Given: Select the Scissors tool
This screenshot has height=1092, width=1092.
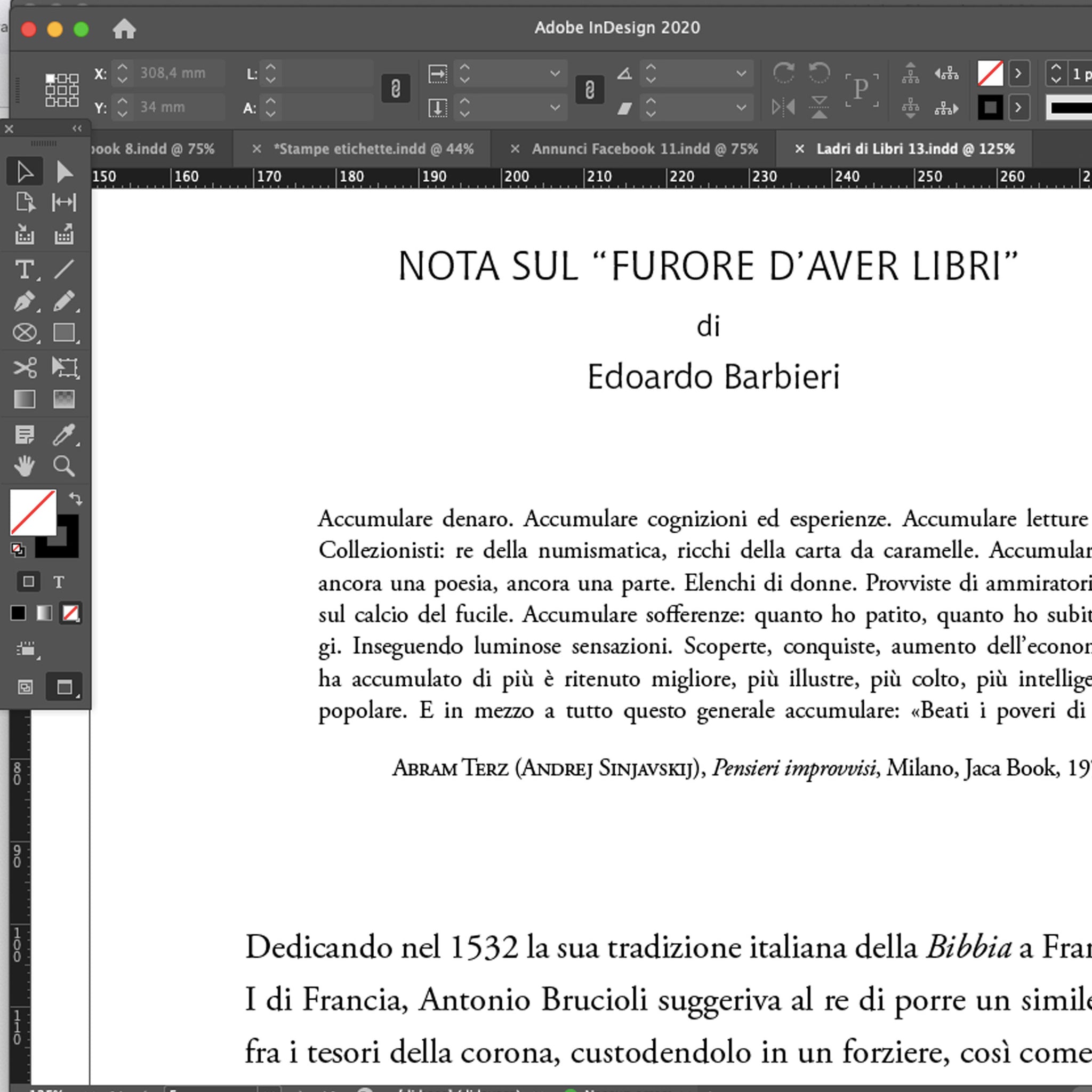Looking at the screenshot, I should (x=25, y=368).
